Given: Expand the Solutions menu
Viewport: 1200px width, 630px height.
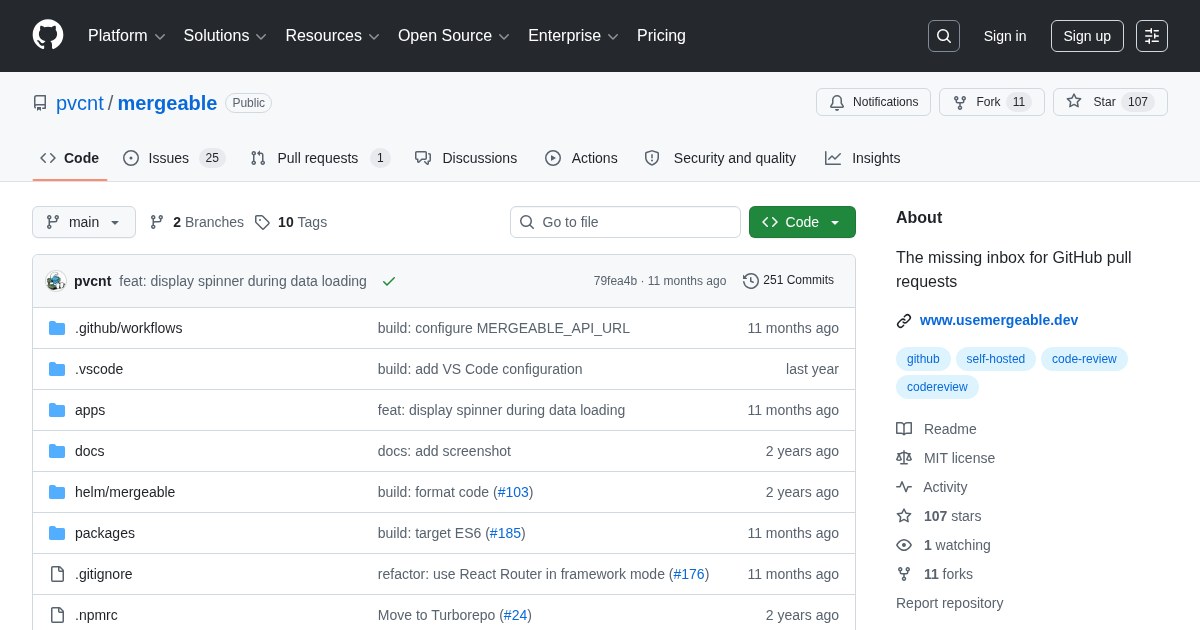Looking at the screenshot, I should coord(225,36).
